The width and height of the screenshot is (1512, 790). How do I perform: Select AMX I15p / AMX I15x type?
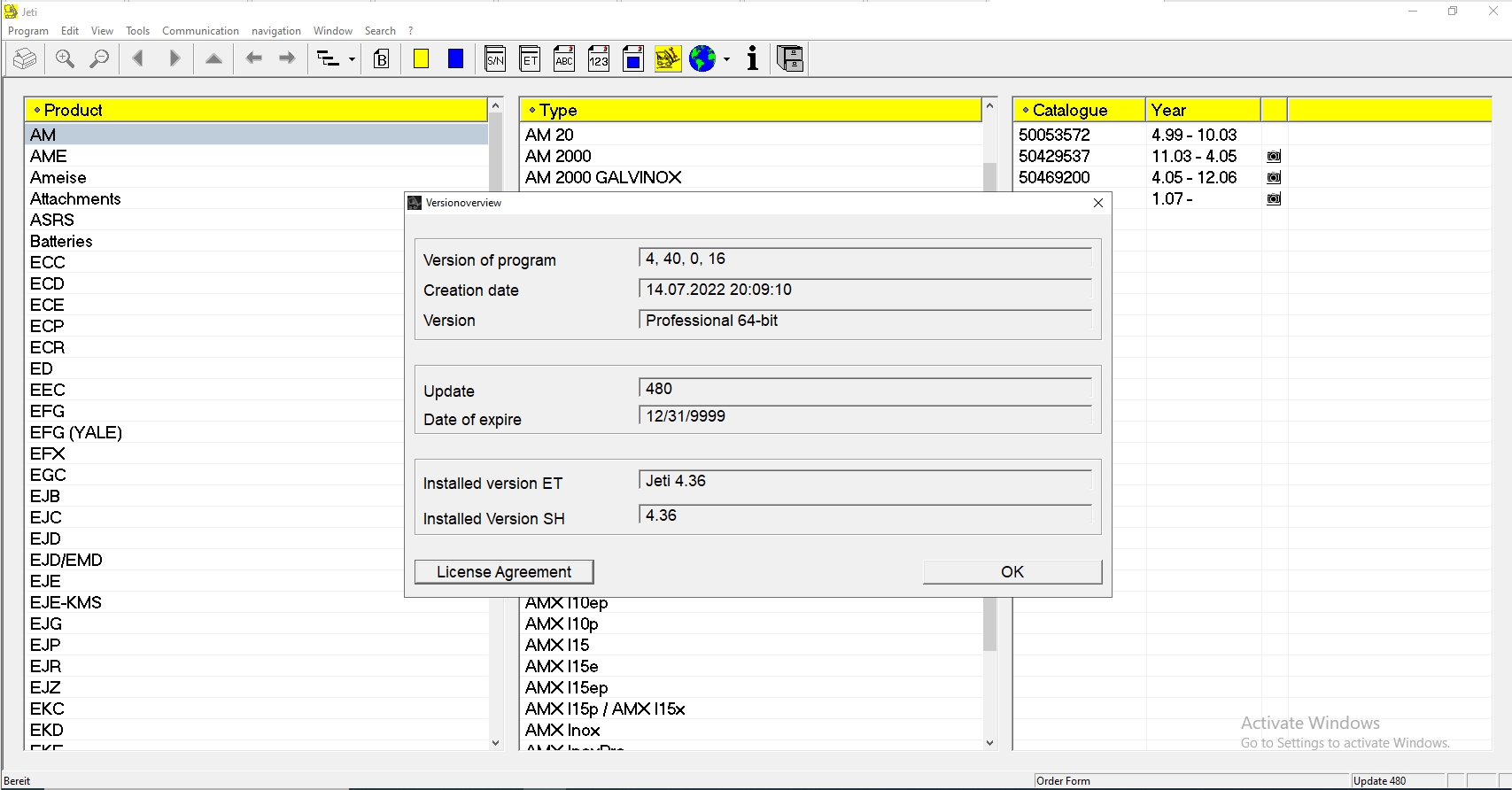click(x=750, y=709)
